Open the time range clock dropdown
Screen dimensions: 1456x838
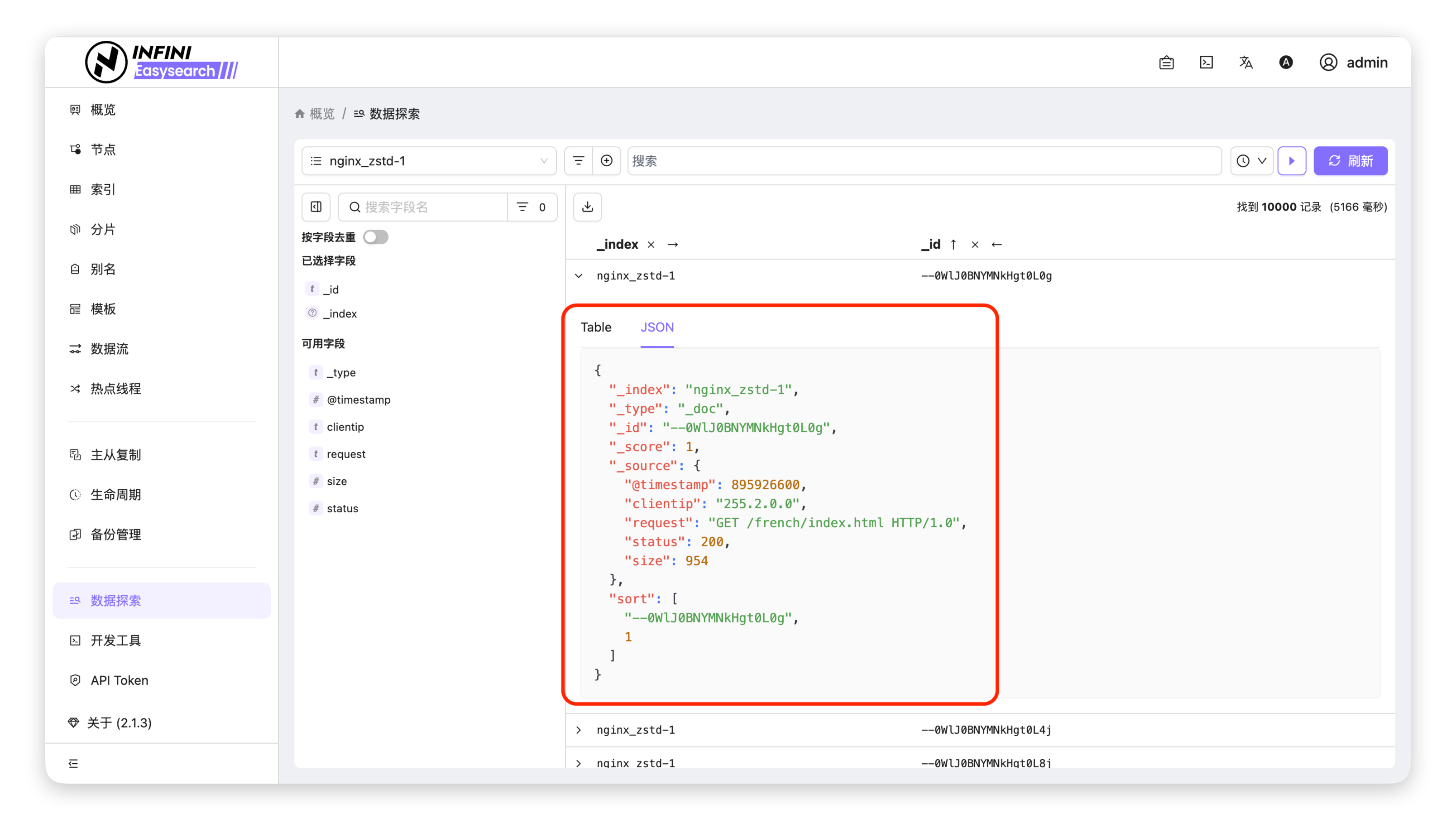pyautogui.click(x=1251, y=160)
